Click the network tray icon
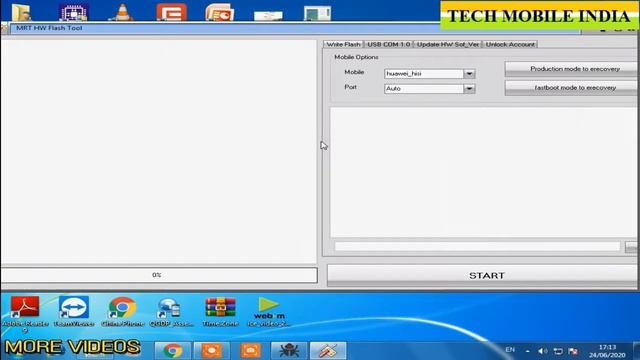This screenshot has width=640, height=360. (x=558, y=351)
